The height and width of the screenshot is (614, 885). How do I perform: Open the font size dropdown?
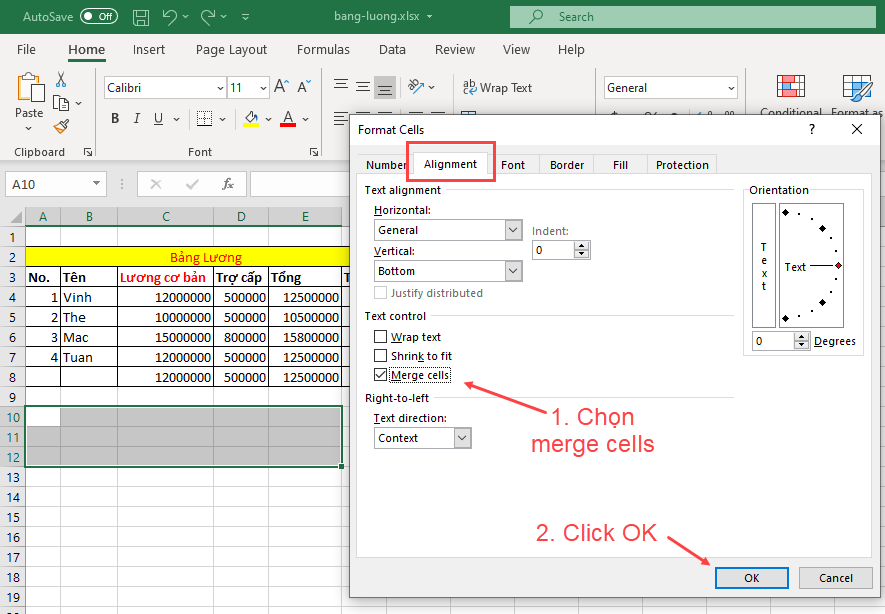pyautogui.click(x=263, y=88)
